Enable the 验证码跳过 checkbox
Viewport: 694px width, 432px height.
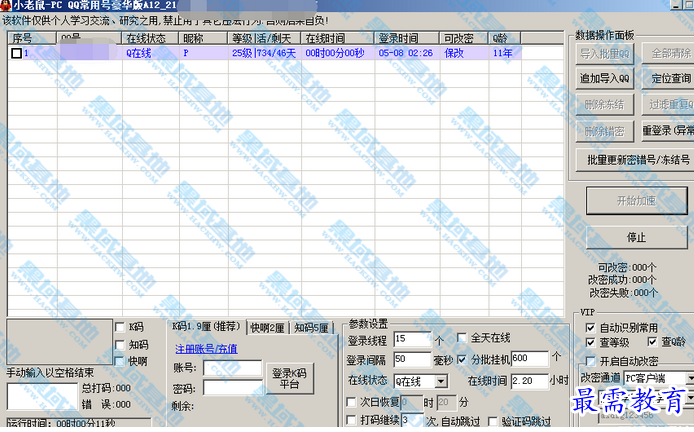[x=493, y=421]
